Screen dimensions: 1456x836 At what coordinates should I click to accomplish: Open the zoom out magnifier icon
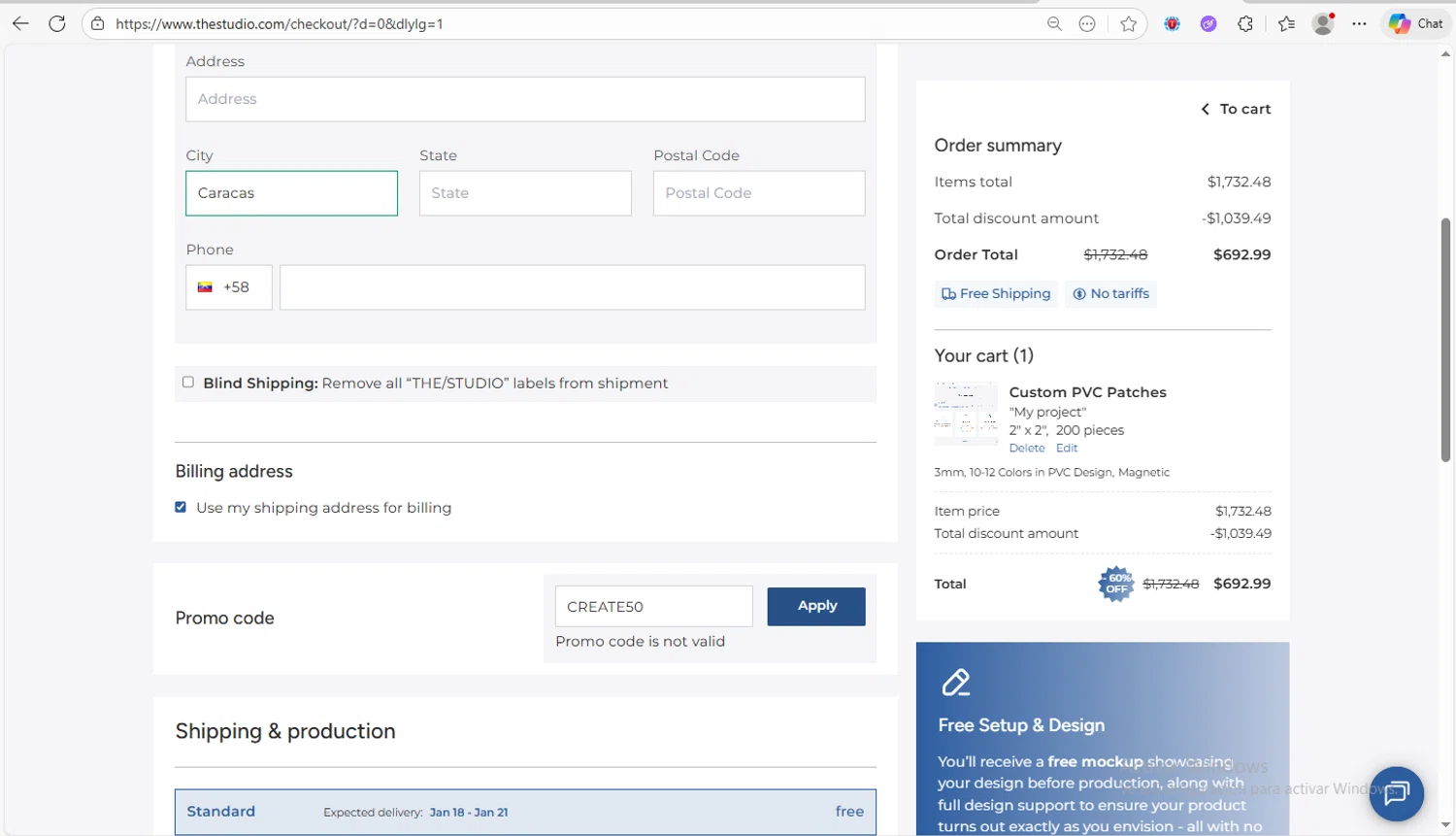tap(1054, 23)
